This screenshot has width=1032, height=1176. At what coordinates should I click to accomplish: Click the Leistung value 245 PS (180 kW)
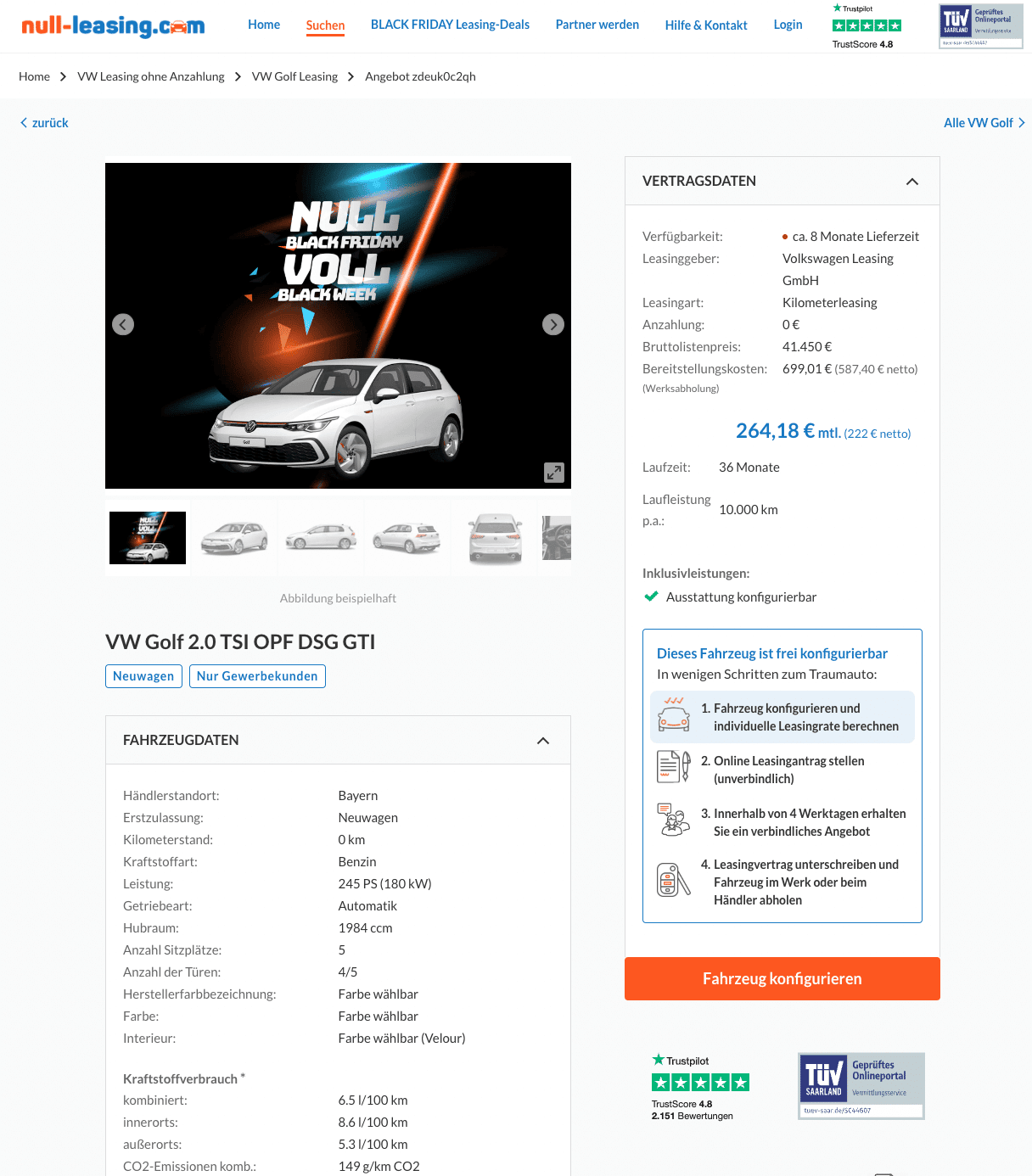(x=385, y=884)
